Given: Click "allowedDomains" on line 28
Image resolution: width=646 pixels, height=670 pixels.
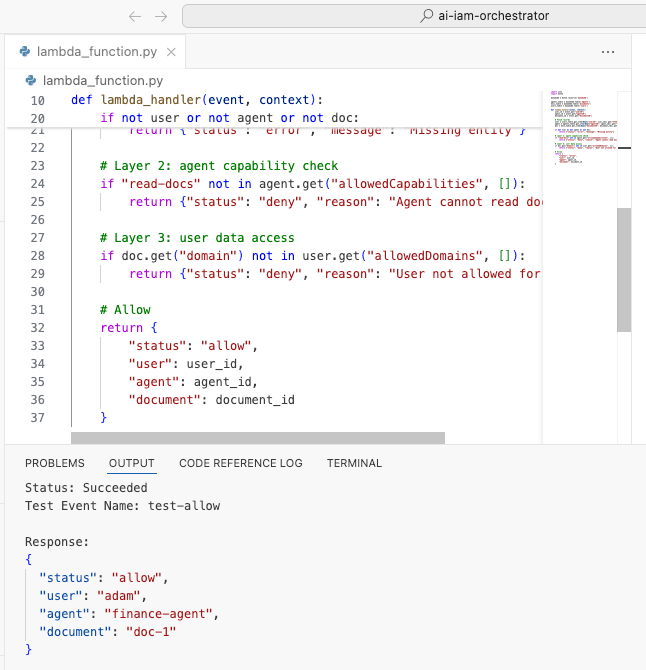Looking at the screenshot, I should [424, 256].
